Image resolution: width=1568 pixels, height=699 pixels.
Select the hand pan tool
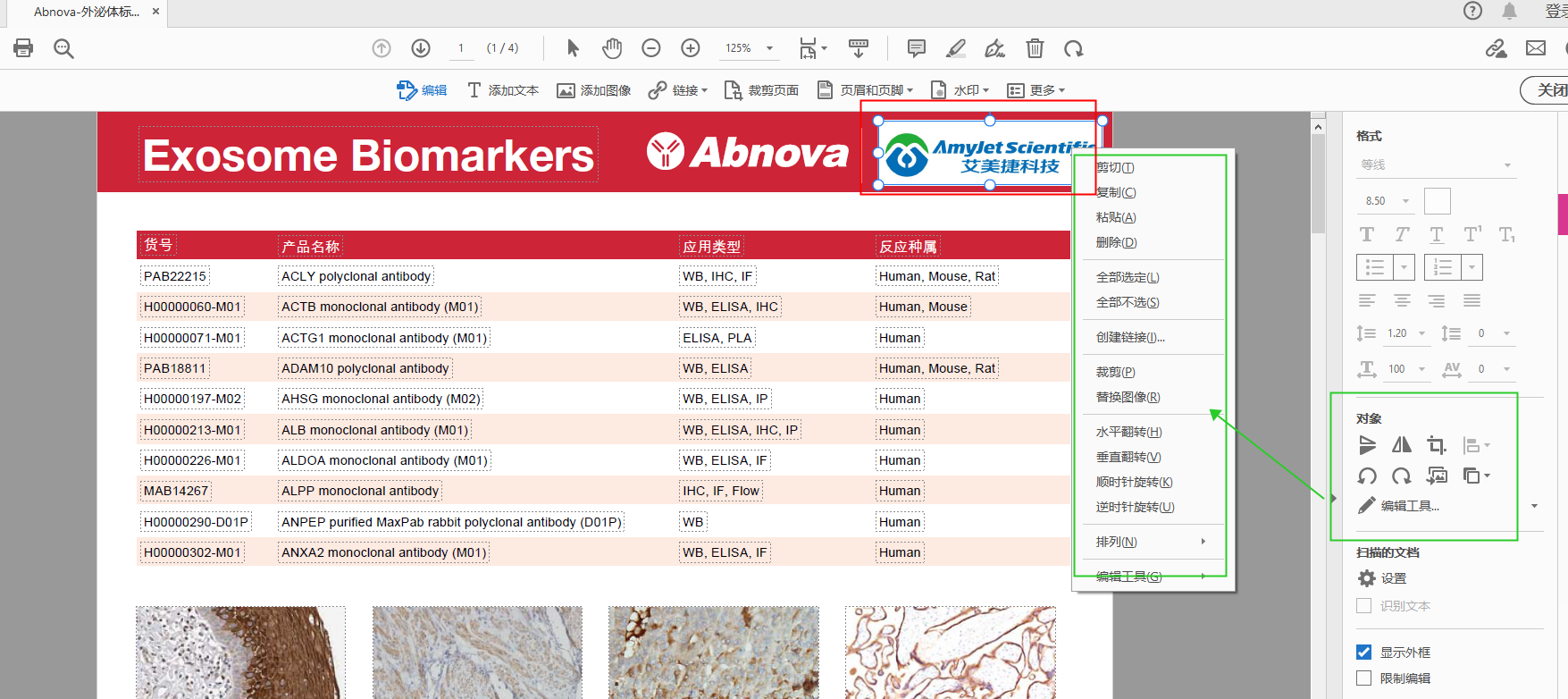[x=612, y=48]
